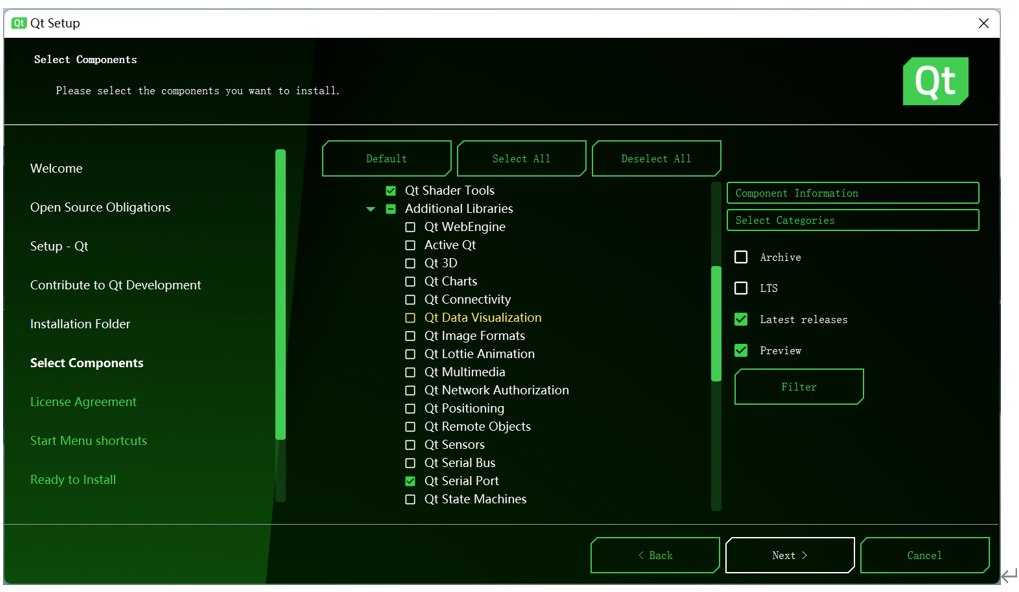The height and width of the screenshot is (592, 1019).
Task: Open the Select Categories section
Action: 853,220
